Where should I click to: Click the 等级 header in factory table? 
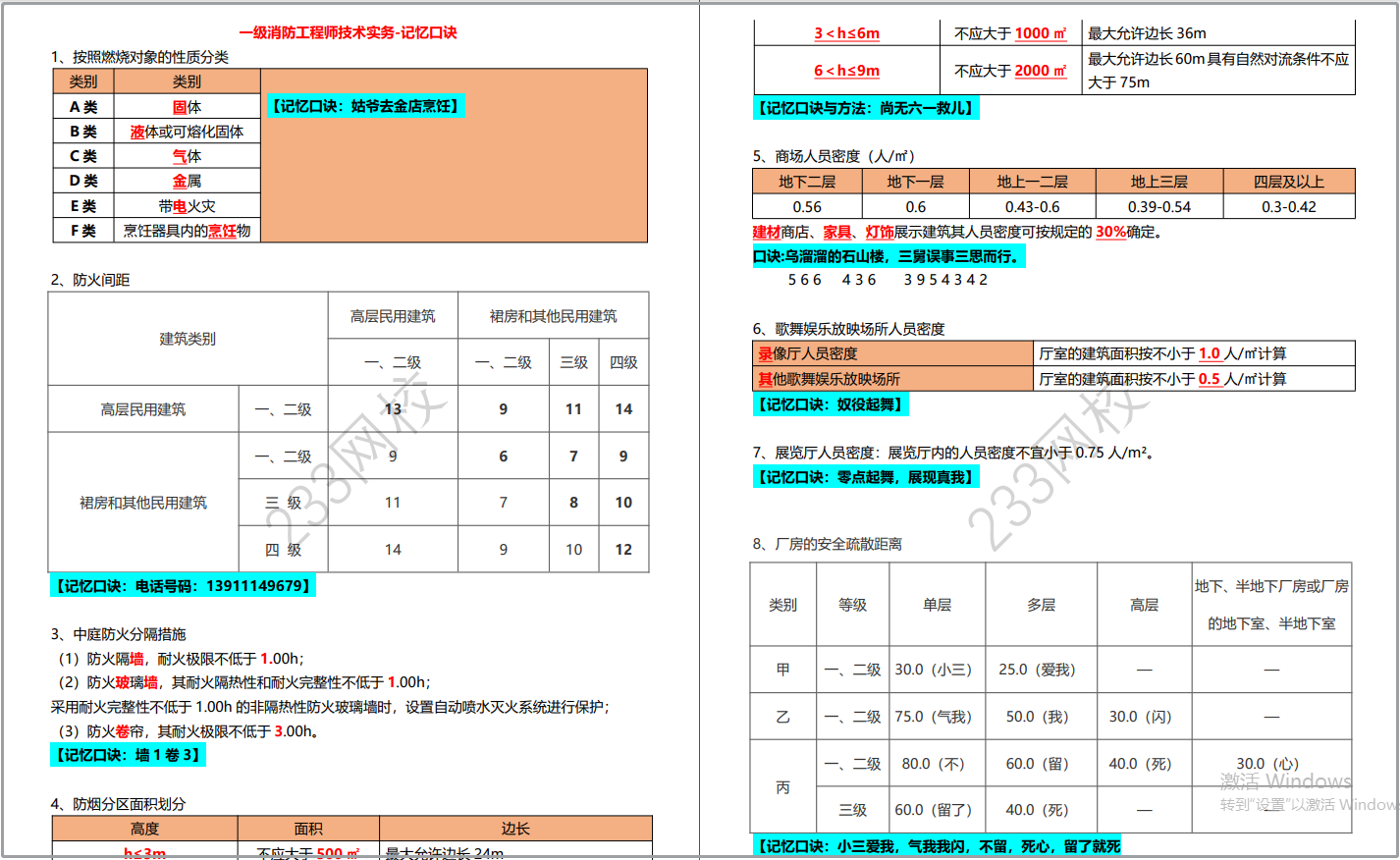(852, 605)
